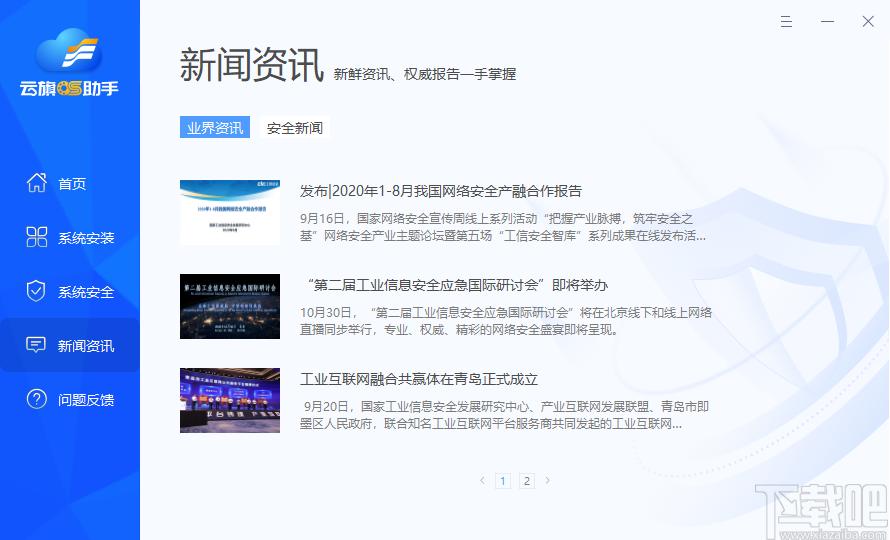This screenshot has height=540, width=890.
Task: Minimize the application window
Action: point(827,21)
